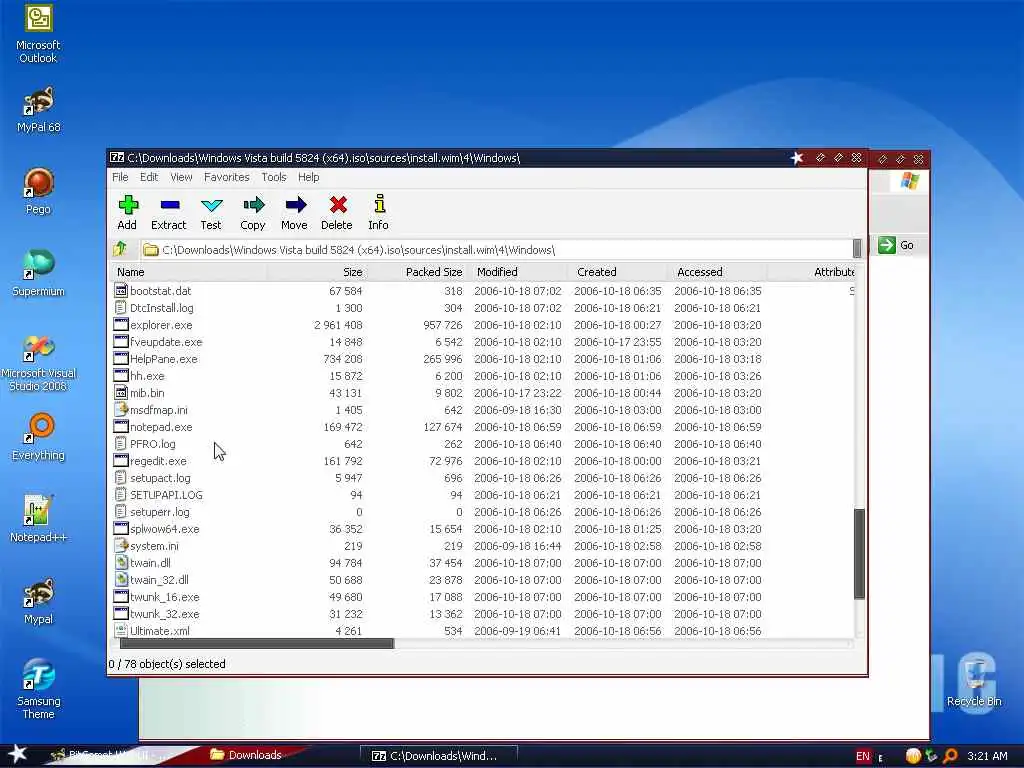Select the msdfmap.ini row

[x=483, y=409]
